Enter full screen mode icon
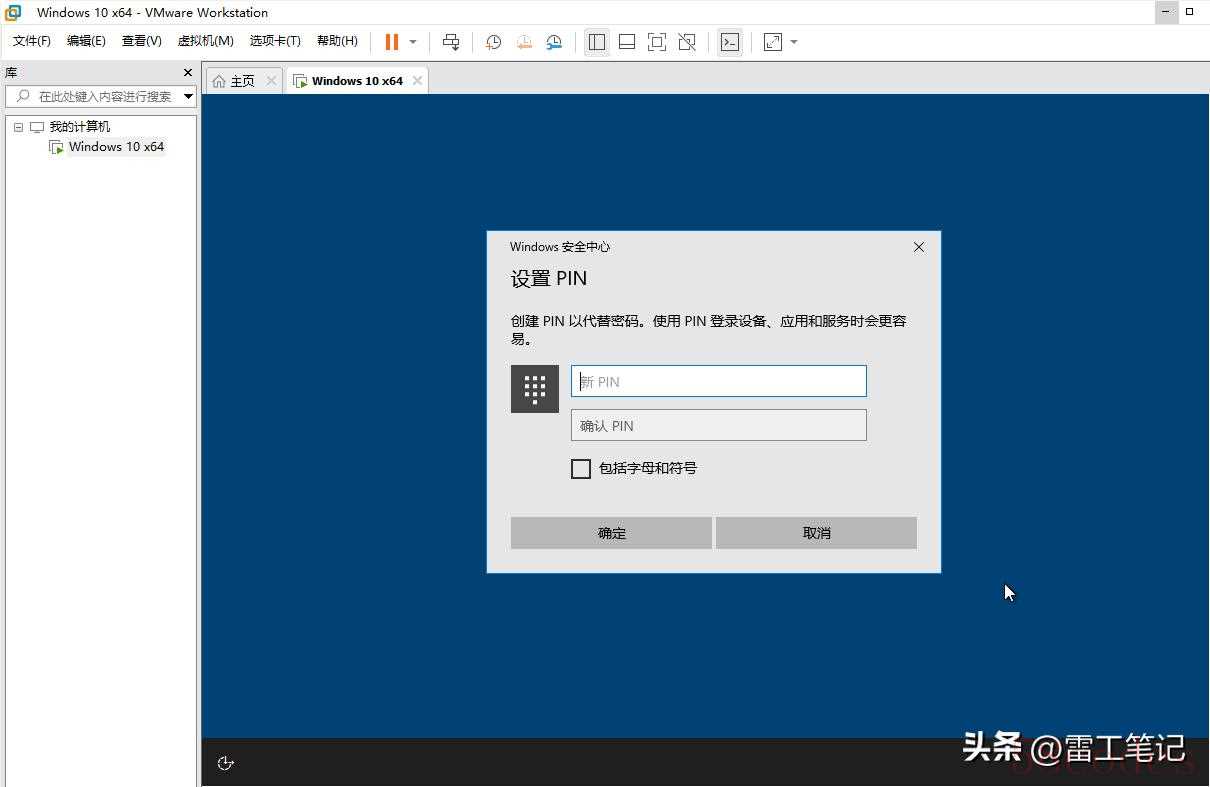 click(657, 42)
